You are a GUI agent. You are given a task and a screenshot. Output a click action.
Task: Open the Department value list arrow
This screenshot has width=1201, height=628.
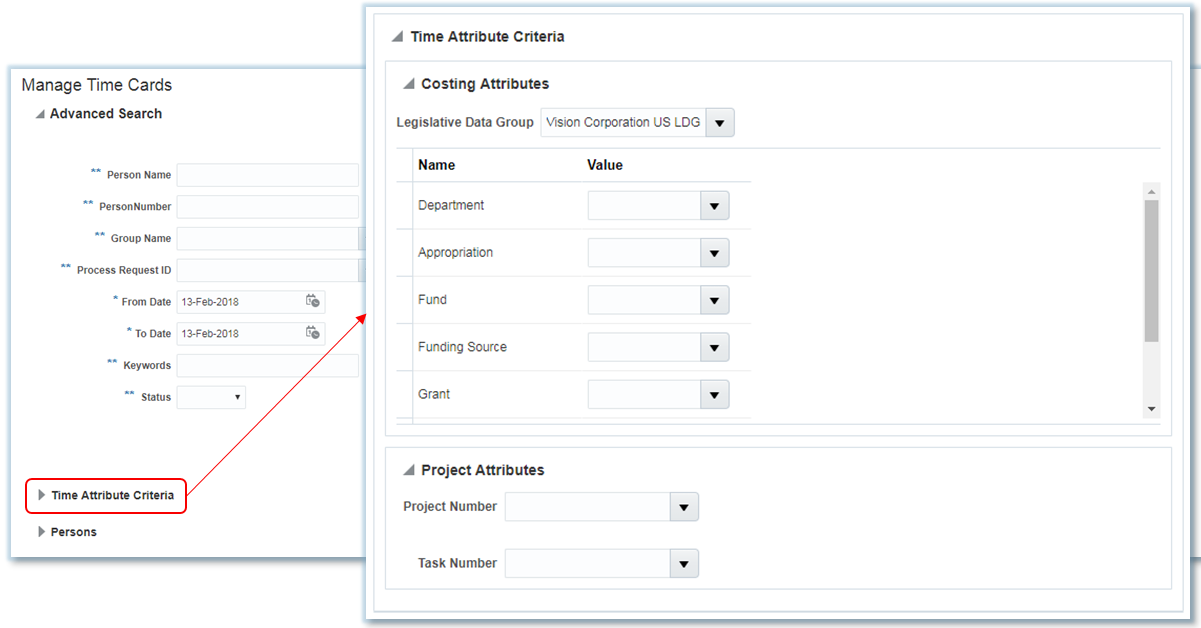pyautogui.click(x=715, y=205)
